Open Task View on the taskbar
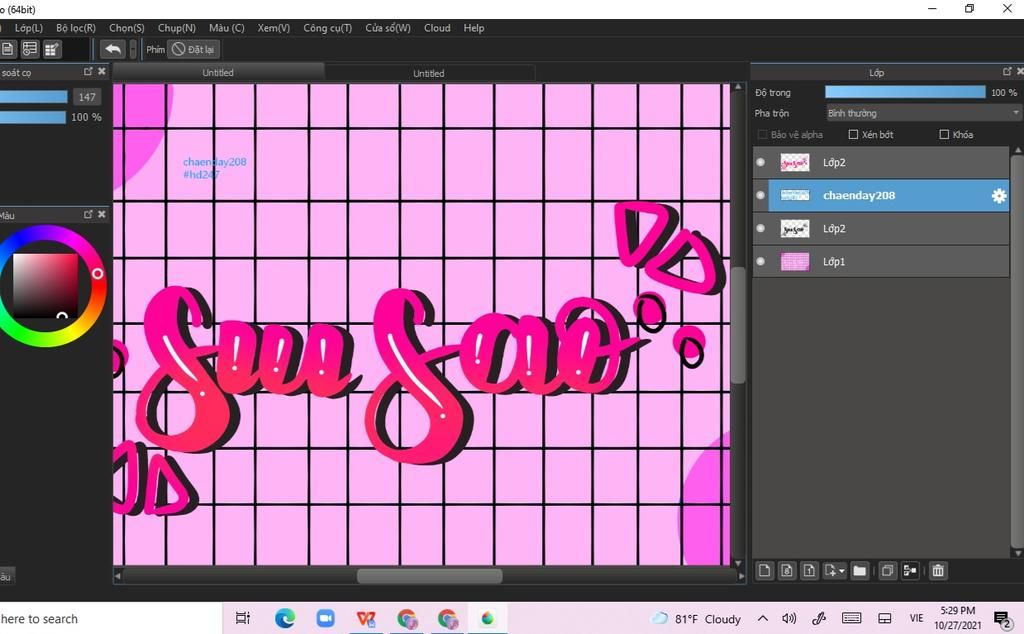The width and height of the screenshot is (1024, 634). 243,618
